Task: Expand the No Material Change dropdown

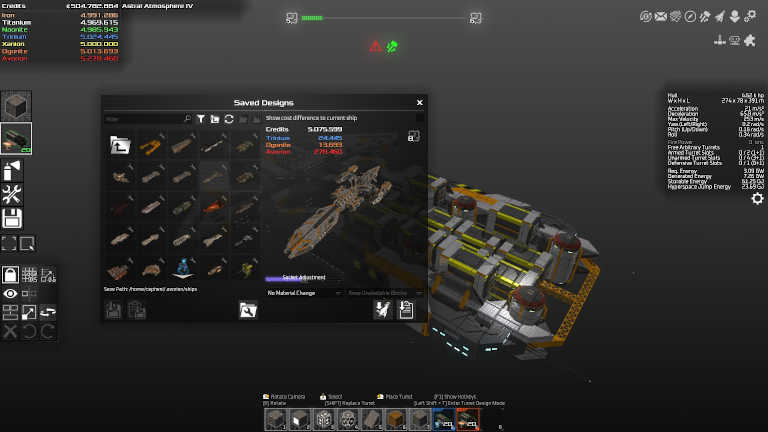Action: click(x=302, y=293)
